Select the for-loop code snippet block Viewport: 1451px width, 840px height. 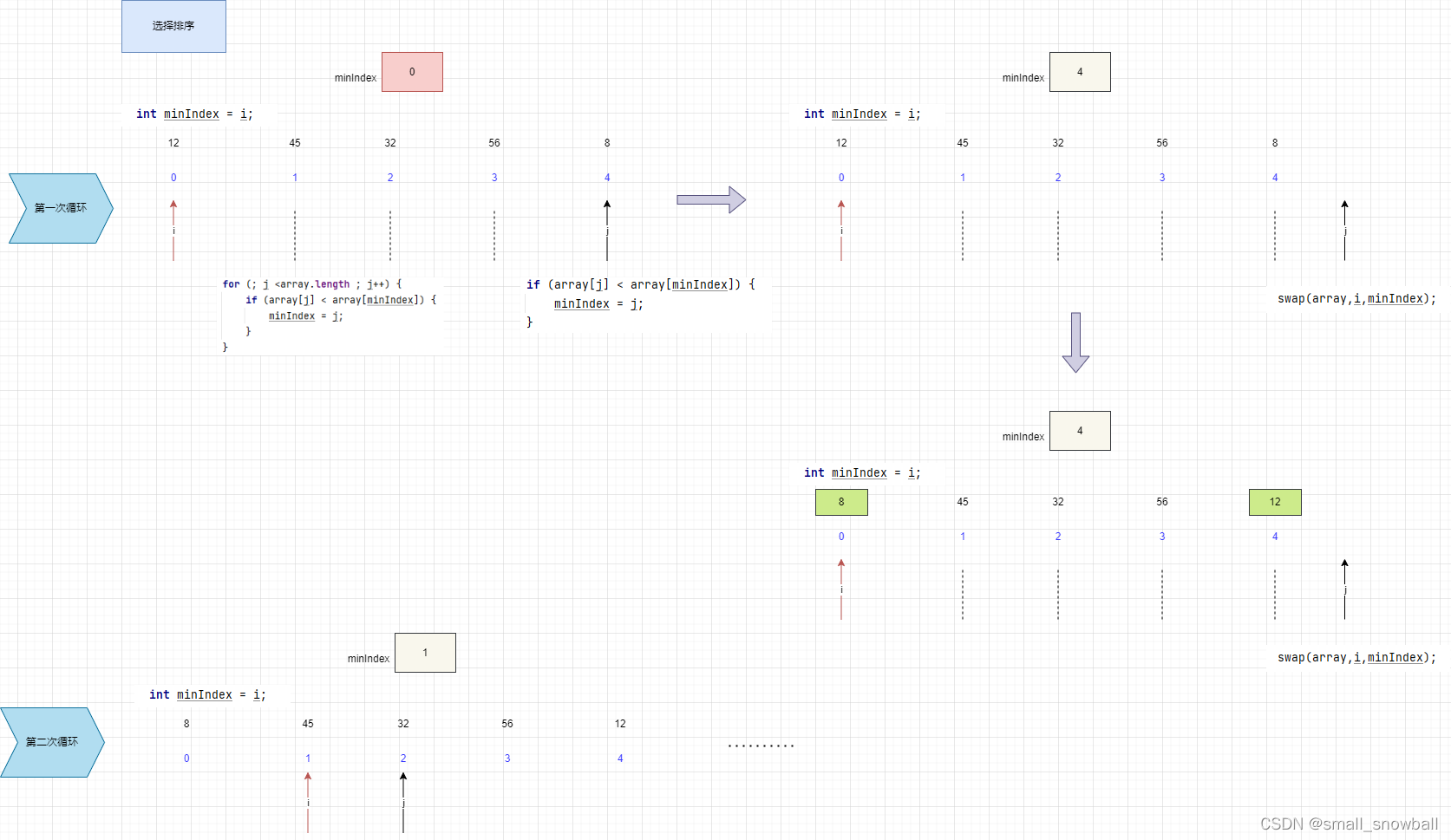330,316
